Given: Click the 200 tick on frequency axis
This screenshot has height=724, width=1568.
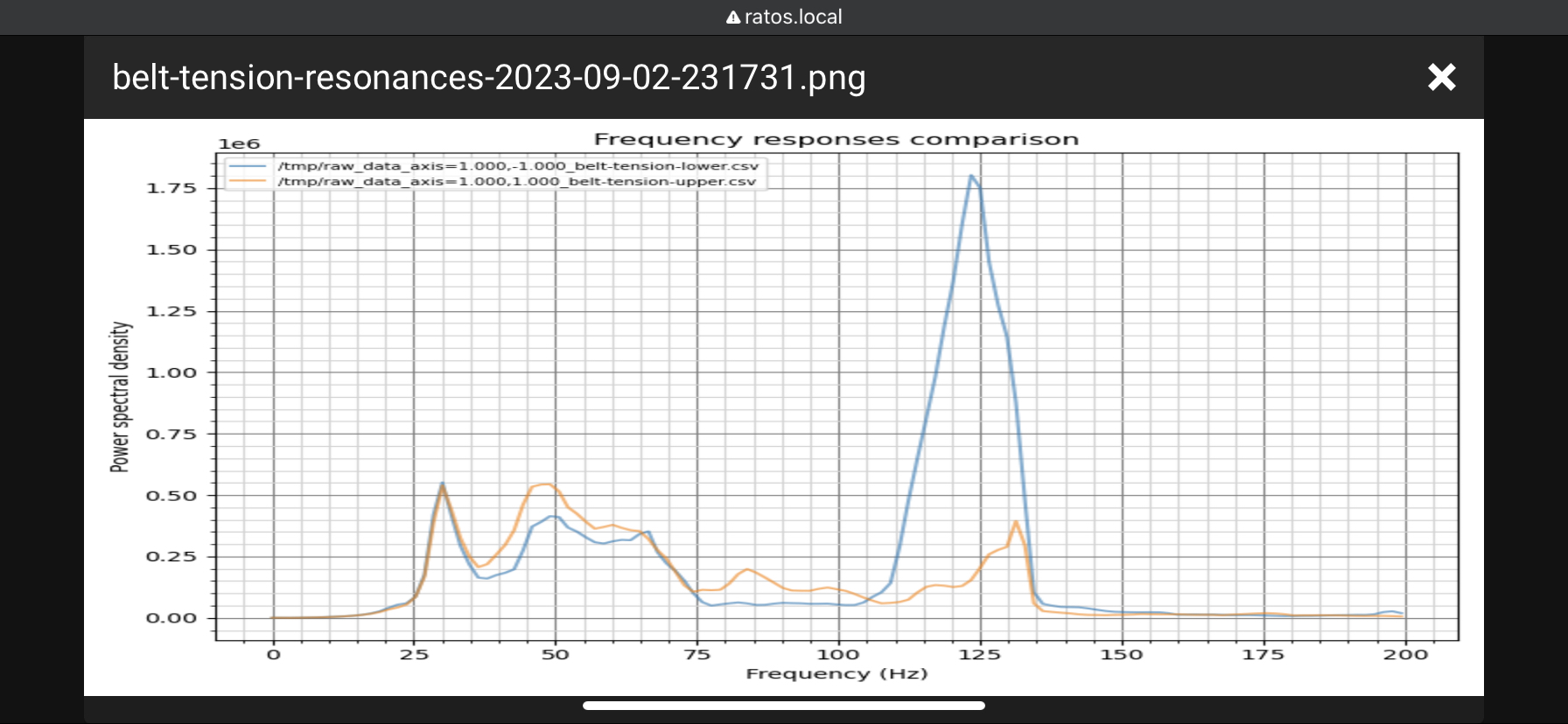Looking at the screenshot, I should click(1404, 654).
